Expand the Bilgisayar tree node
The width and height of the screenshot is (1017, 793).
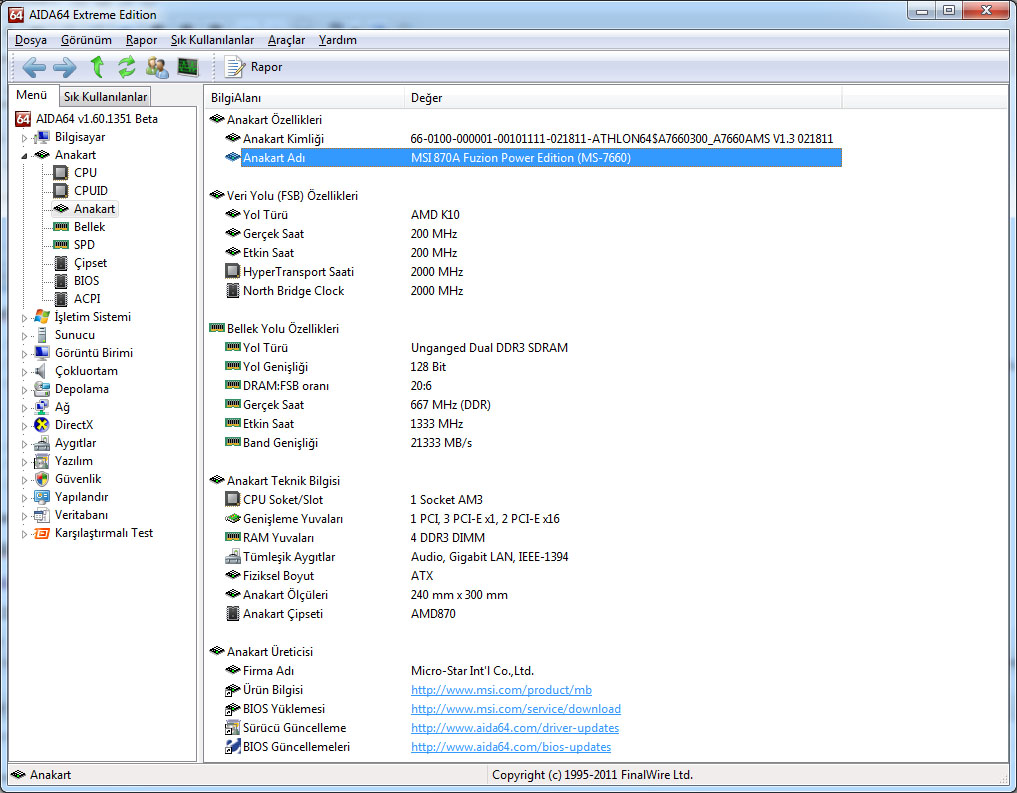[x=24, y=137]
